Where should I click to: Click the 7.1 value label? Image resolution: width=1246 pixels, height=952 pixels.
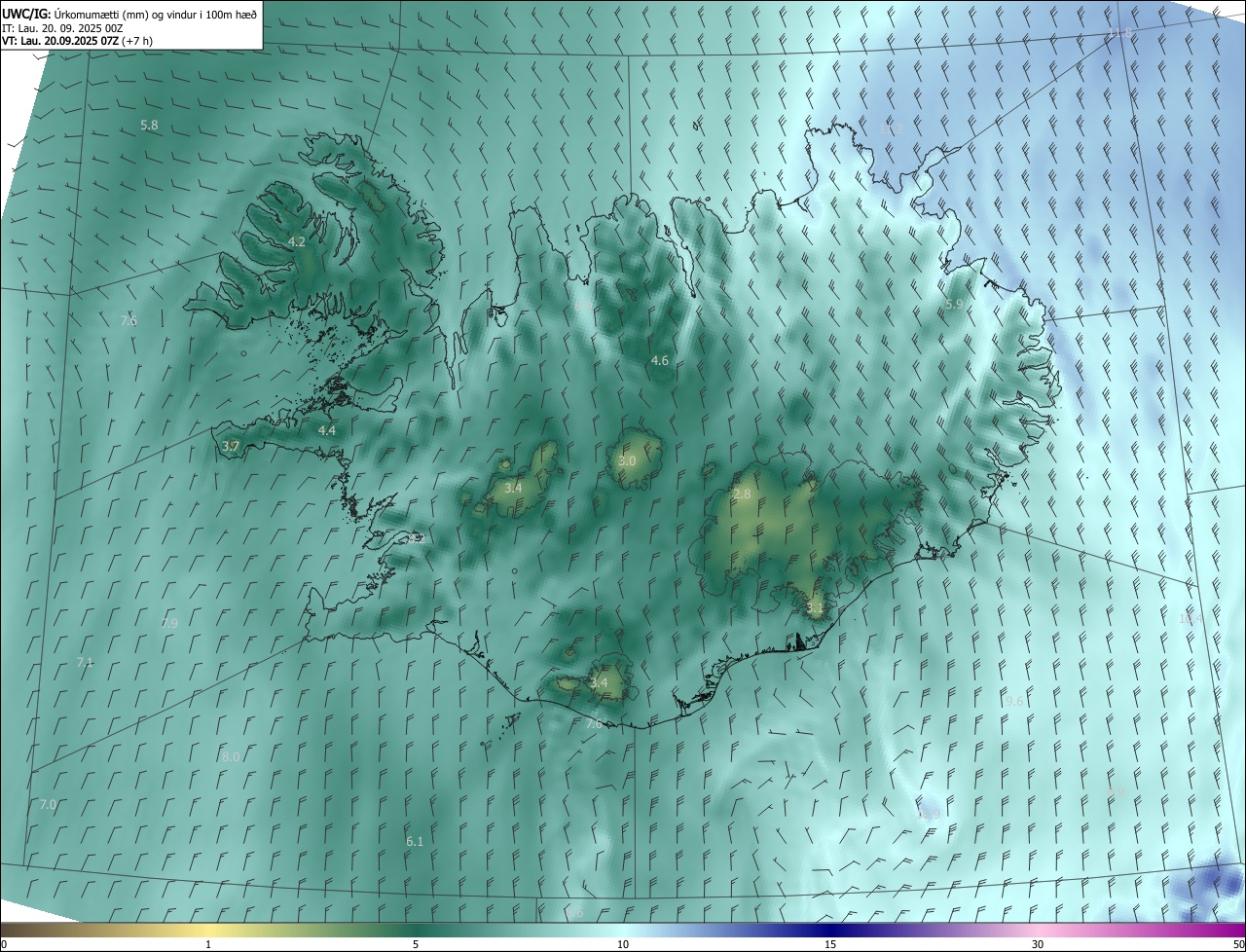(x=85, y=663)
